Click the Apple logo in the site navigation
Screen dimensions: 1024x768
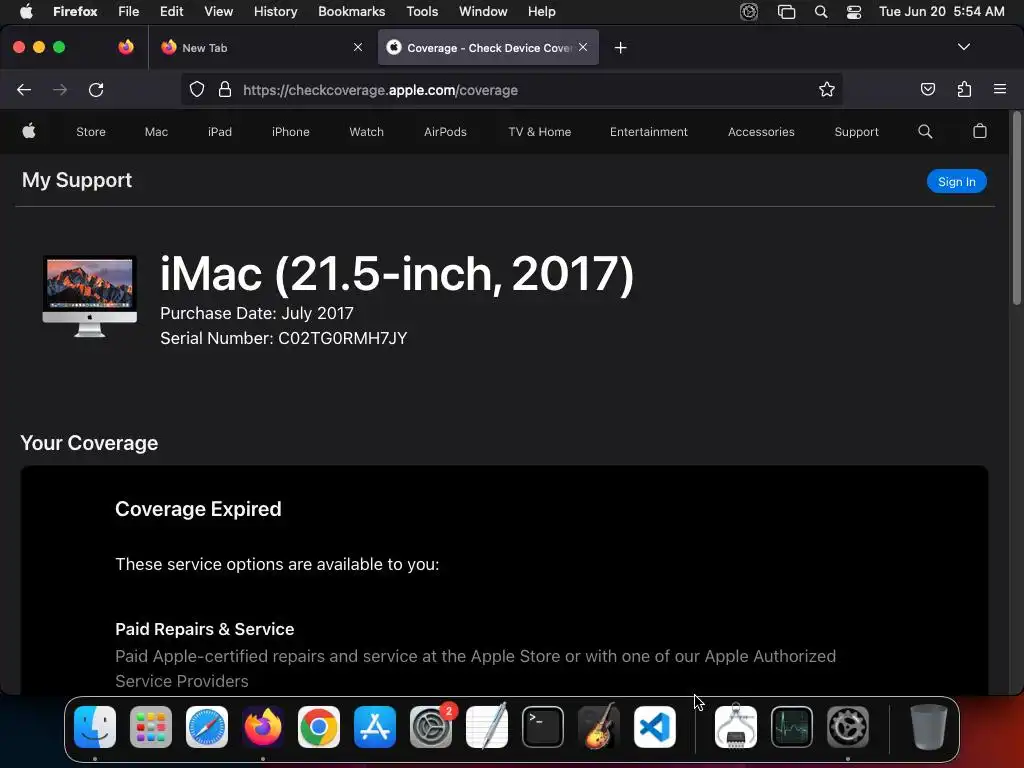tap(29, 131)
